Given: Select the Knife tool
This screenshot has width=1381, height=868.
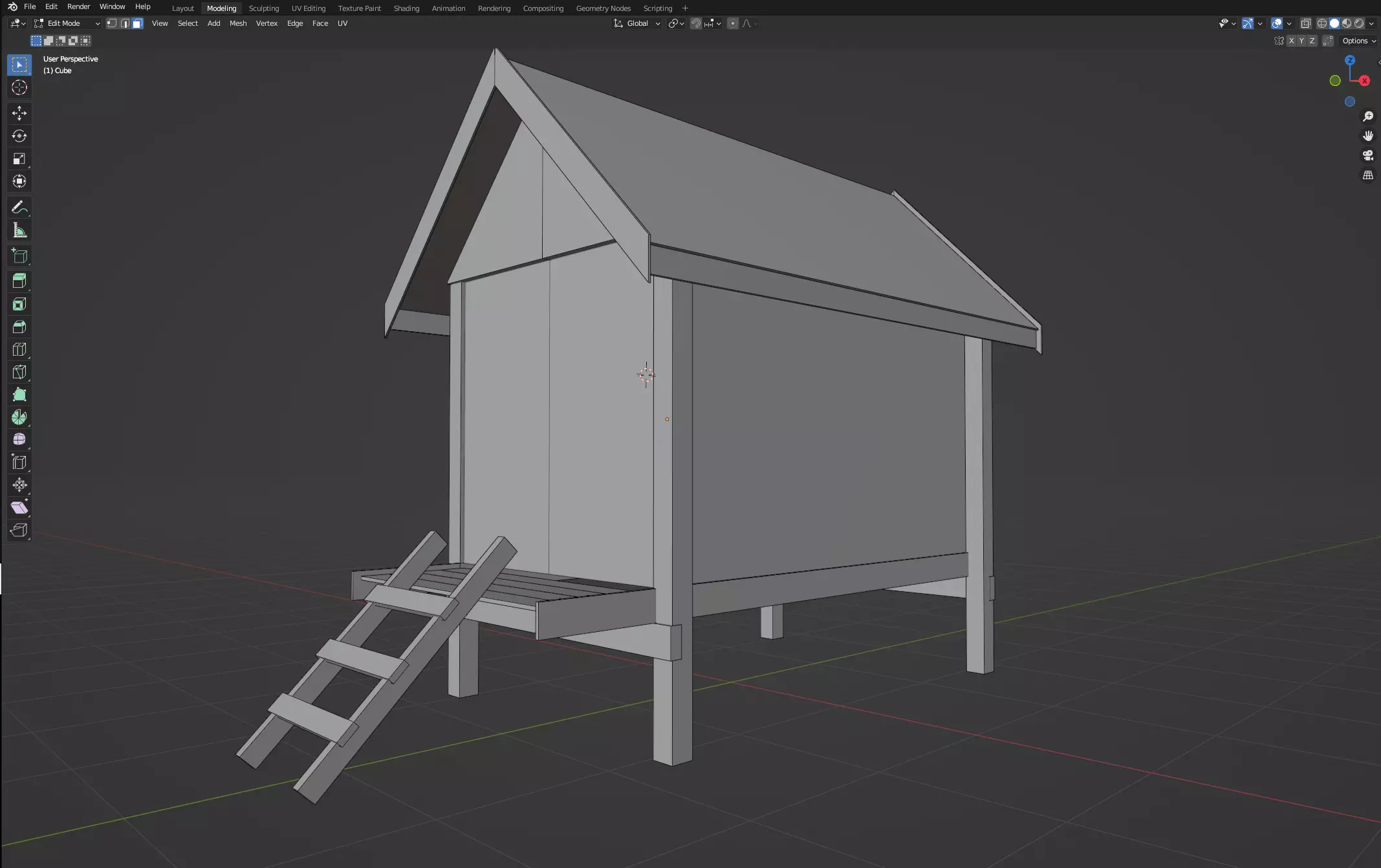Looking at the screenshot, I should tap(19, 372).
